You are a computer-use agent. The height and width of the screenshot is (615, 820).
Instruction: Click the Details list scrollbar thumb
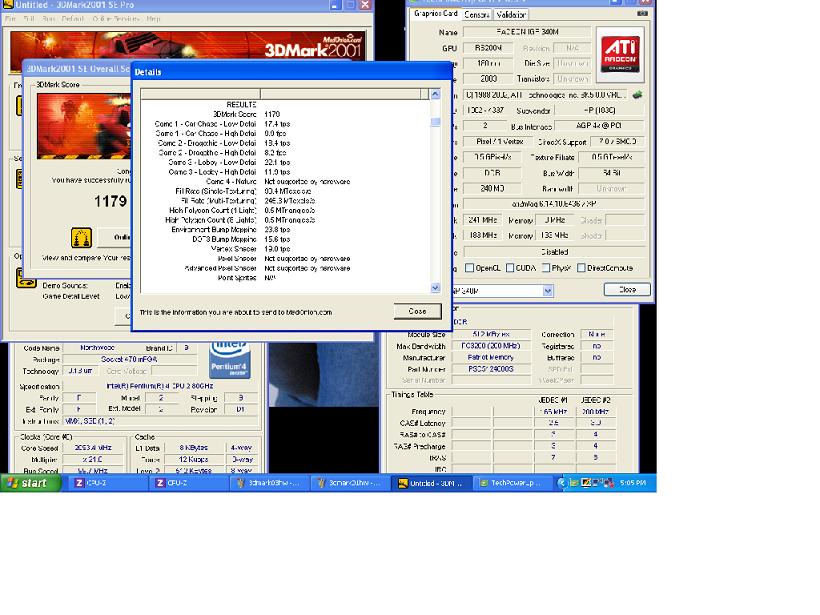[435, 122]
